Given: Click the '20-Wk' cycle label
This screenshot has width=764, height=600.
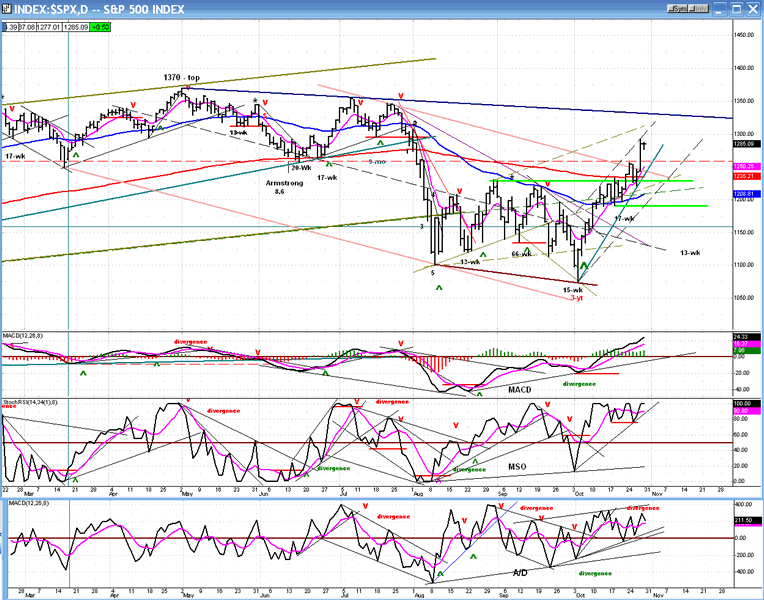Looking at the screenshot, I should click(x=302, y=168).
